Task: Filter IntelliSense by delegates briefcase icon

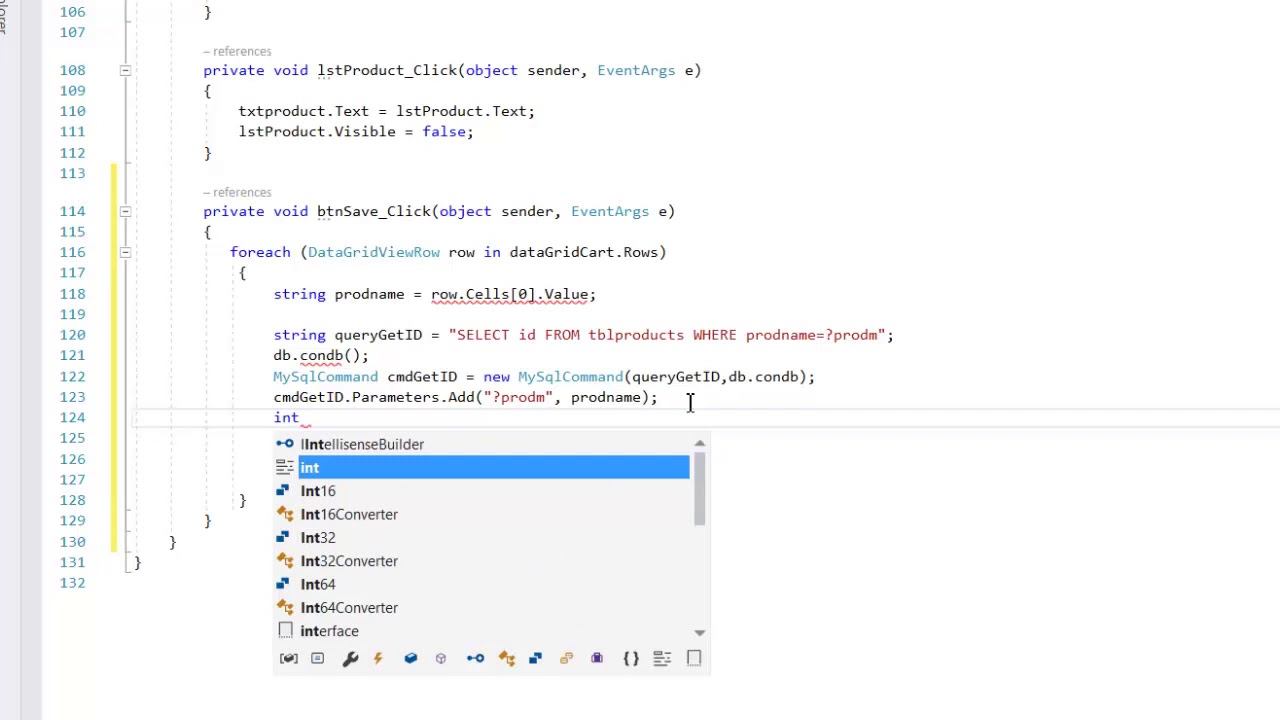Action: point(597,658)
